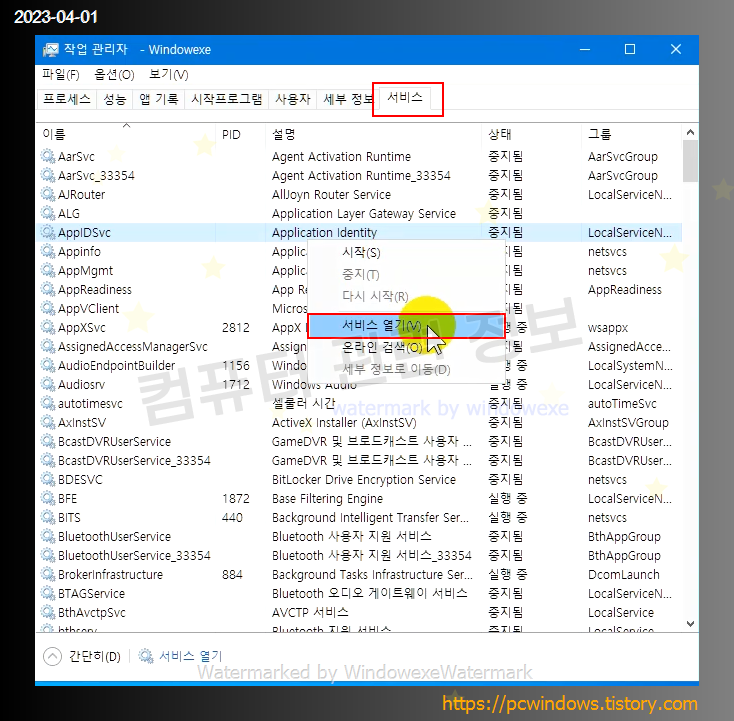Switch to the 앱 기록 tab

[159, 99]
